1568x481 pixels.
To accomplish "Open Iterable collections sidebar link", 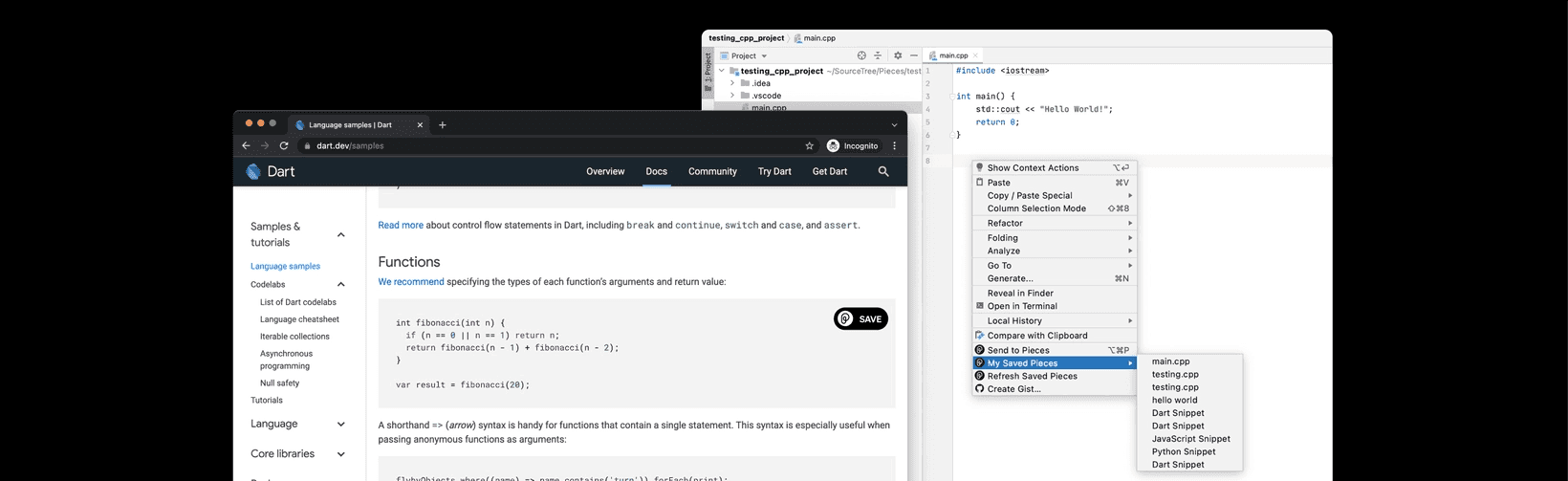I will [294, 337].
